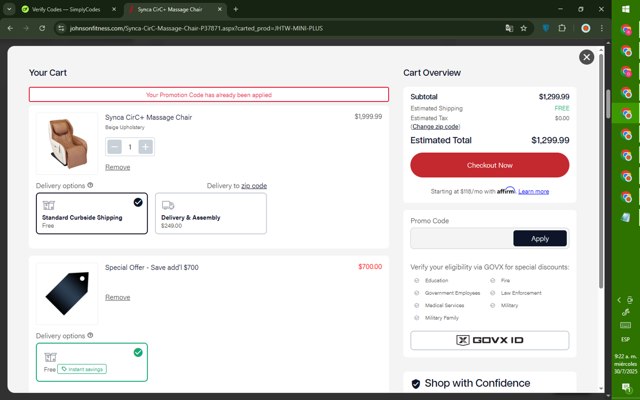Screen dimensions: 640x400
Task: Click Special Offer - Save add'l $700 text
Action: pos(152,267)
